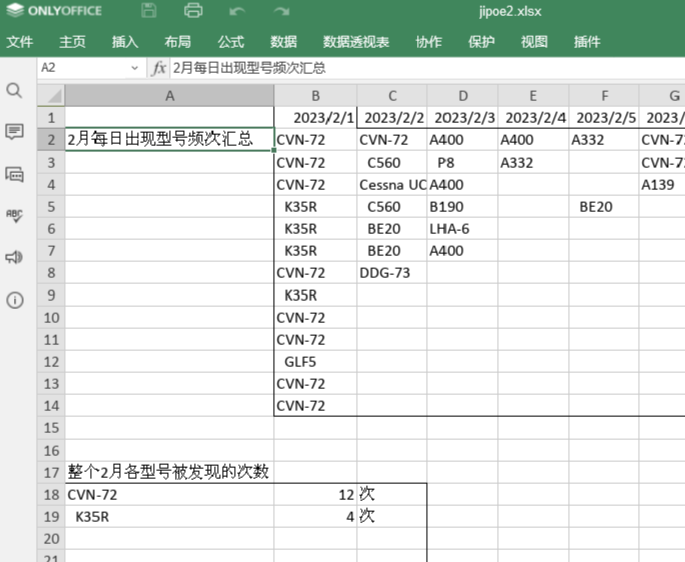Select column A header
The width and height of the screenshot is (685, 562).
point(170,96)
